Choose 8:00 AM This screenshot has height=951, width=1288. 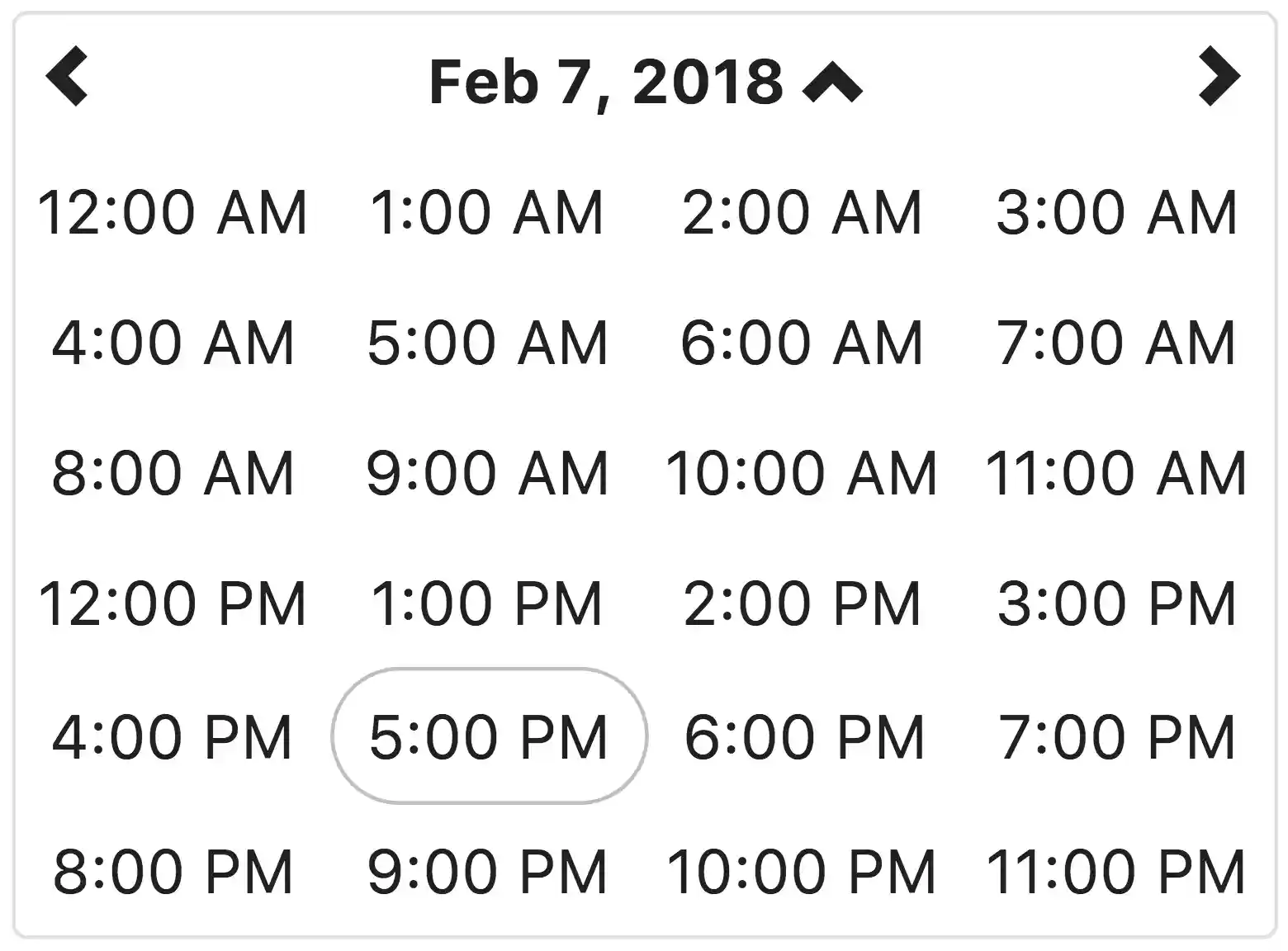(175, 472)
